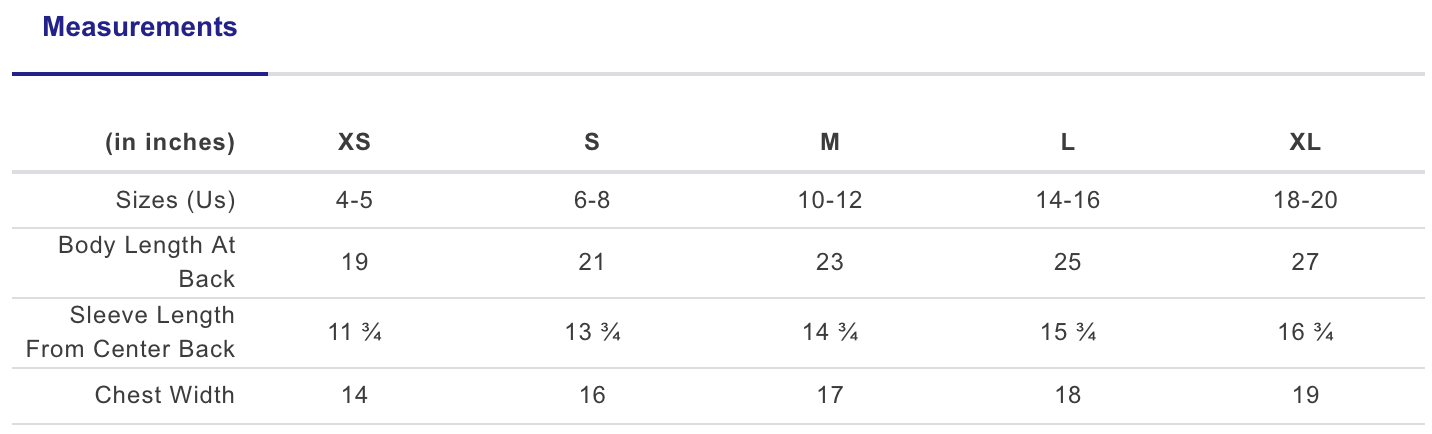The width and height of the screenshot is (1432, 434).
Task: Click the 'Sizes (Us)' row label
Action: point(175,200)
